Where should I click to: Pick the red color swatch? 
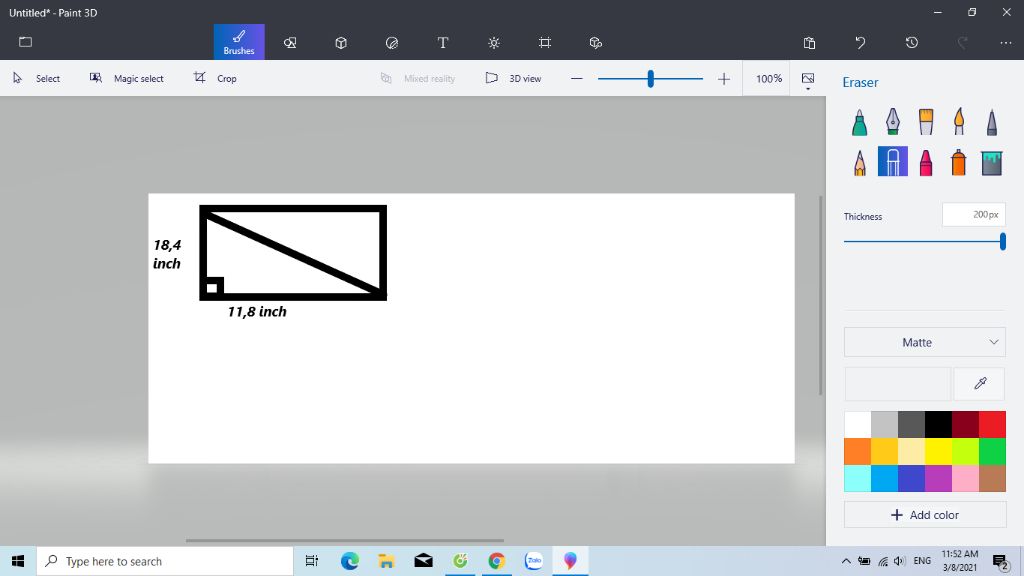[x=992, y=424]
